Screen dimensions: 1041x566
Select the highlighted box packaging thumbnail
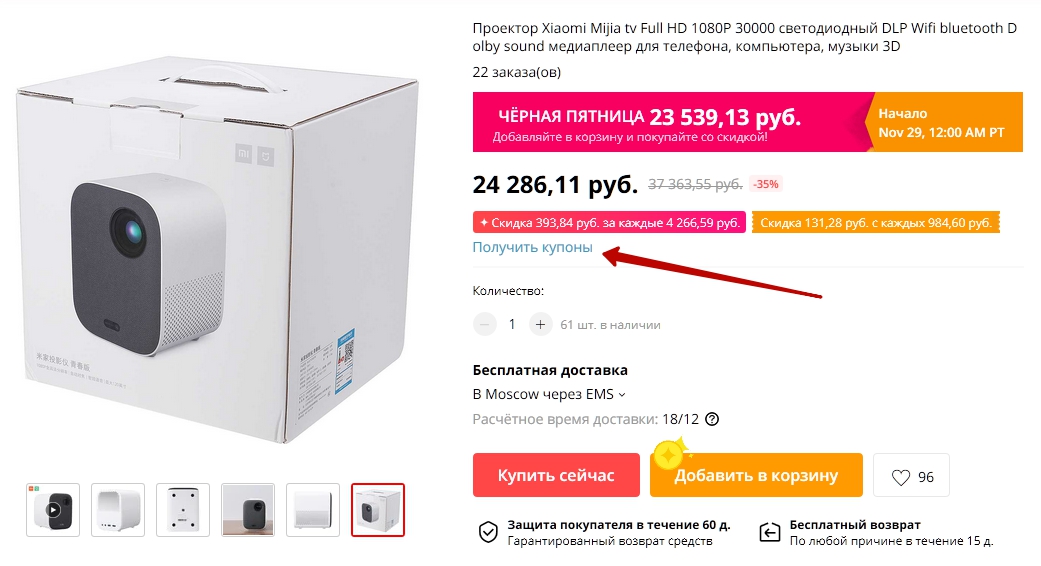point(378,510)
